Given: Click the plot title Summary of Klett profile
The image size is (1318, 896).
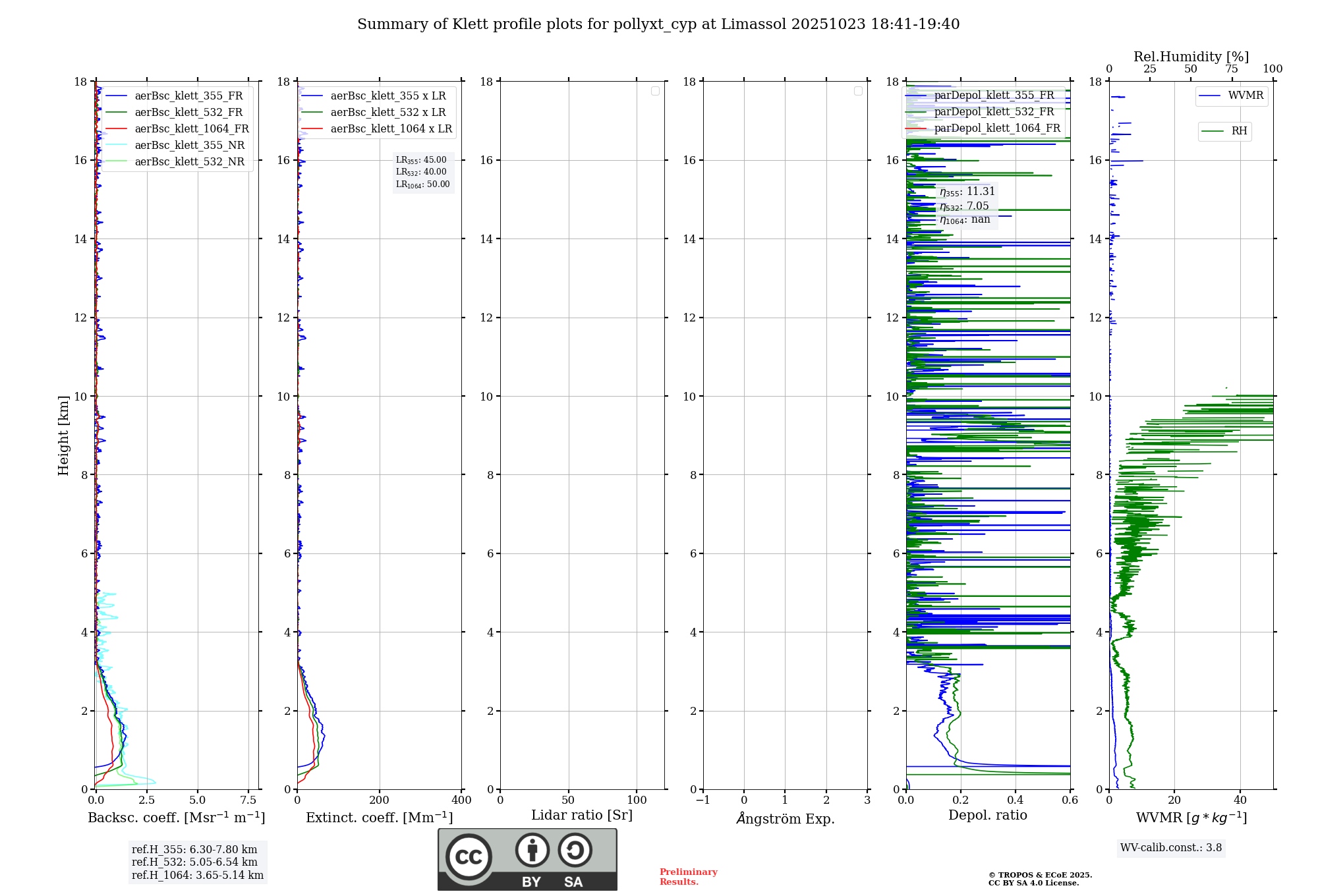Looking at the screenshot, I should click(658, 24).
